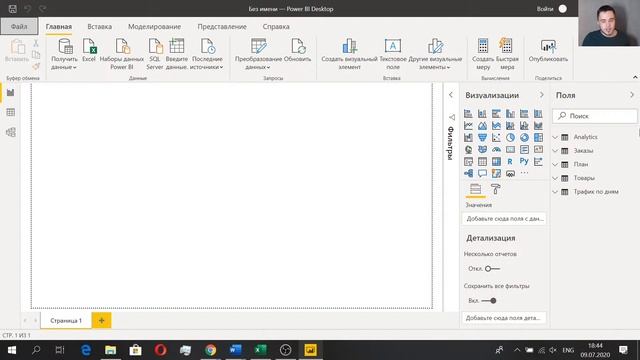Select the multi-row card visual
This screenshot has height=360, width=640.
(524, 149)
